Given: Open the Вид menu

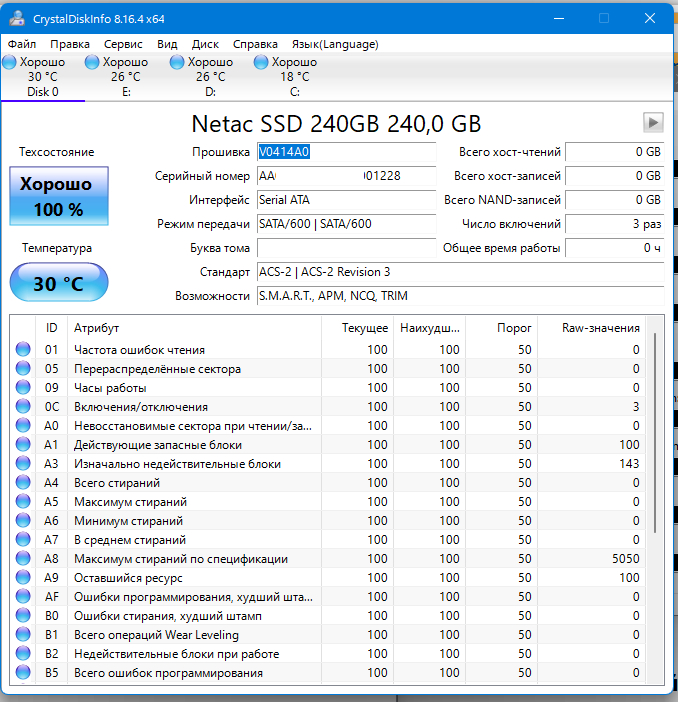Looking at the screenshot, I should [x=167, y=44].
